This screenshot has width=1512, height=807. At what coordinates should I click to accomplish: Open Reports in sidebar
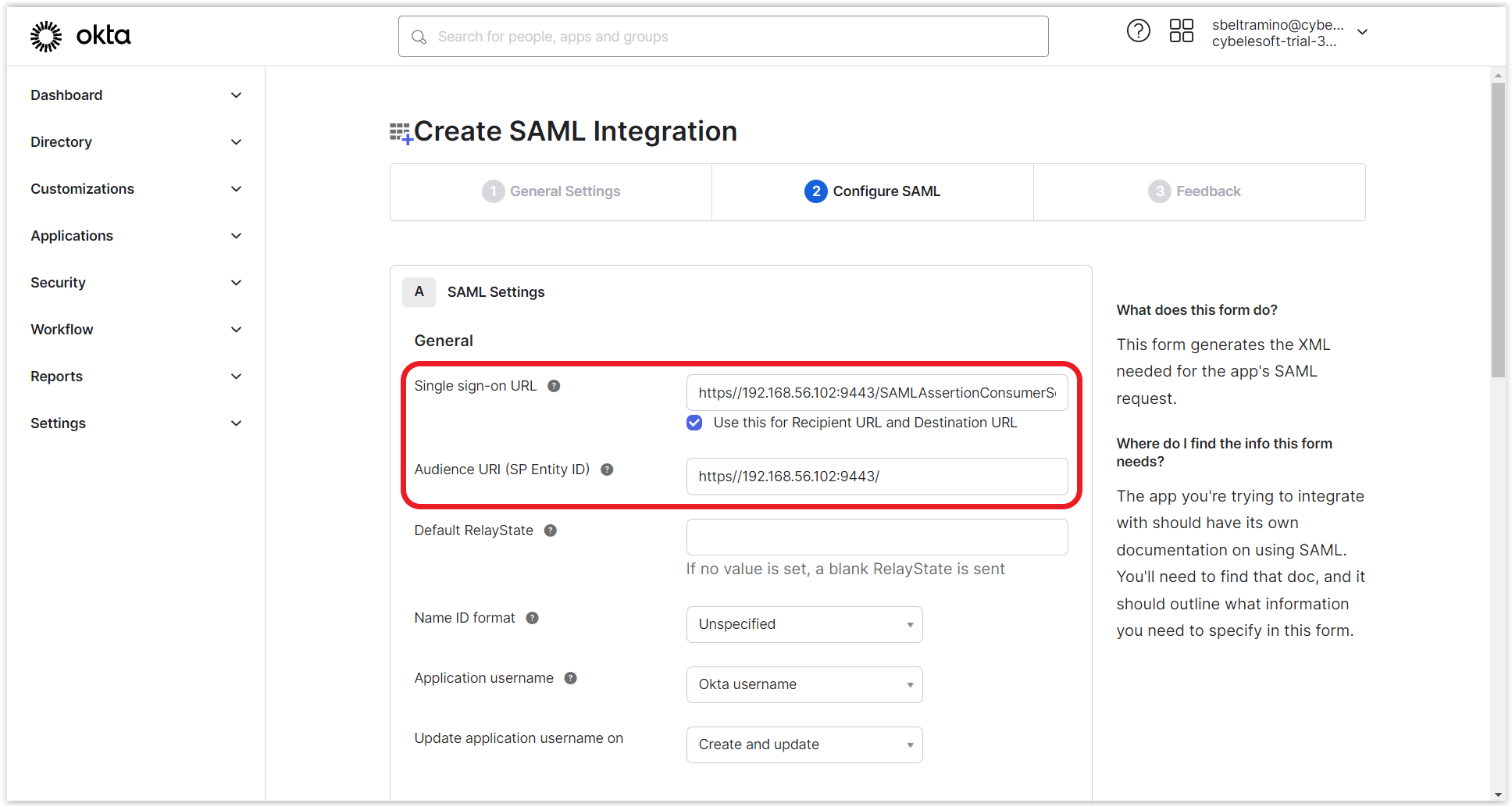(x=56, y=377)
